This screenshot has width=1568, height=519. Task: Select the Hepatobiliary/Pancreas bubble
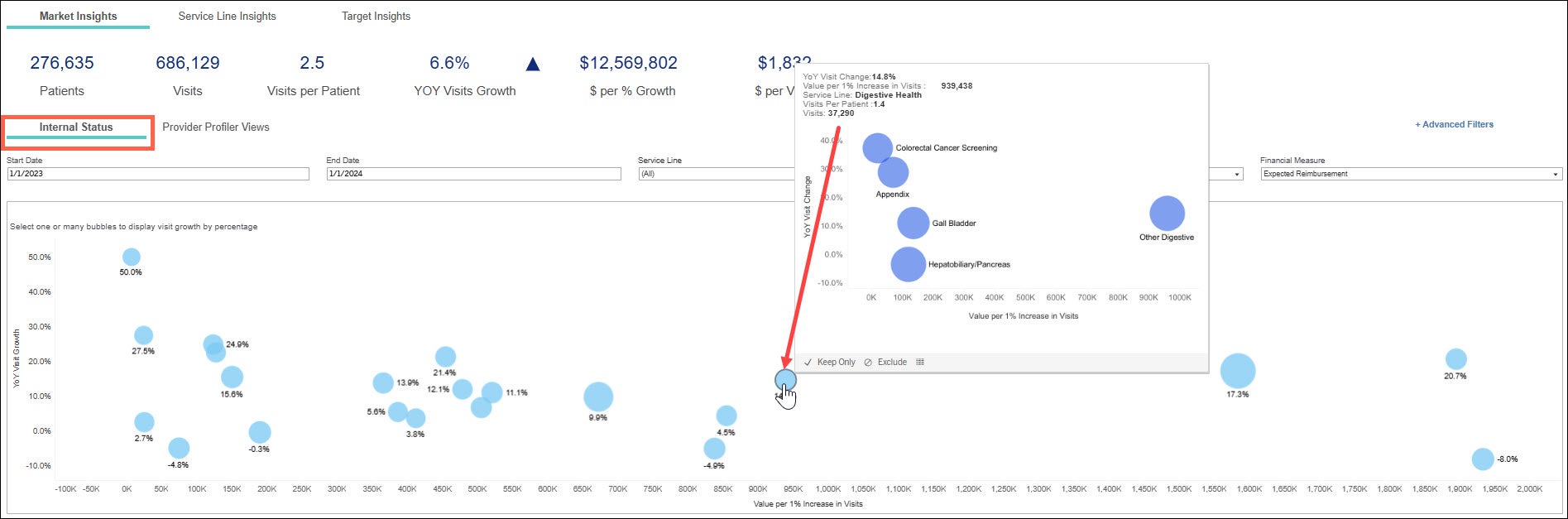(x=908, y=264)
